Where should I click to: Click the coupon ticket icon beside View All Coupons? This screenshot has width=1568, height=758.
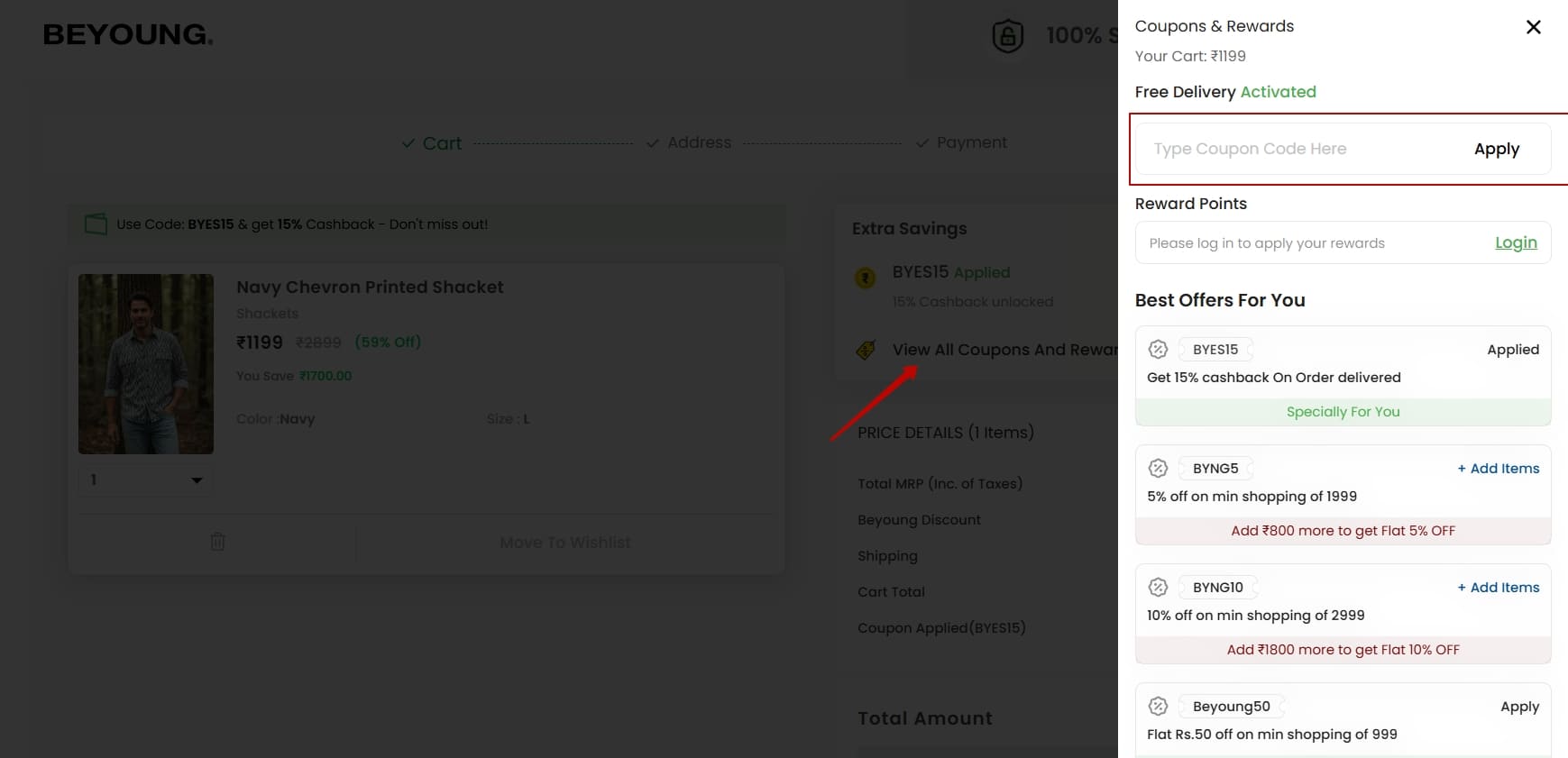(x=866, y=350)
